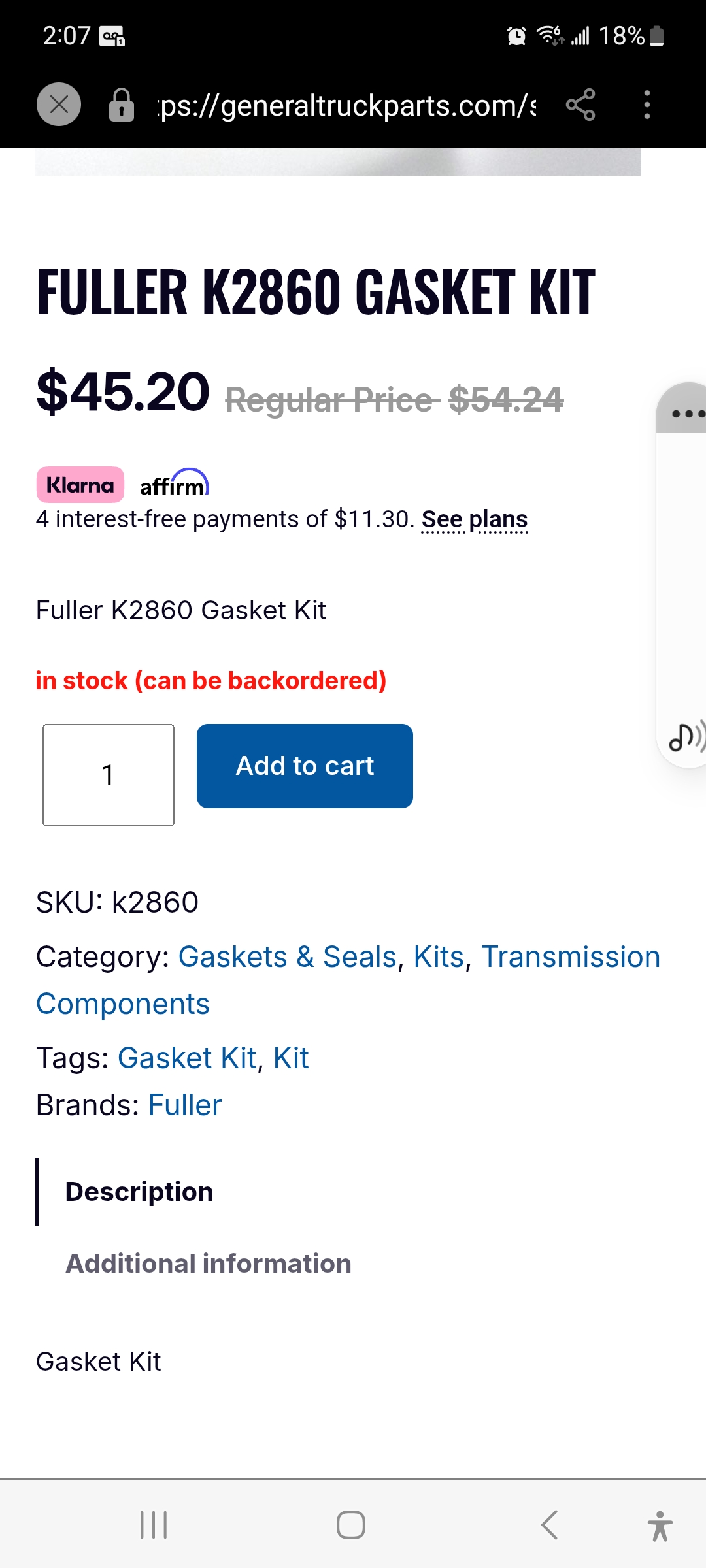Open the Gaskets & Seals category
This screenshot has height=1568, width=706.
(x=288, y=957)
